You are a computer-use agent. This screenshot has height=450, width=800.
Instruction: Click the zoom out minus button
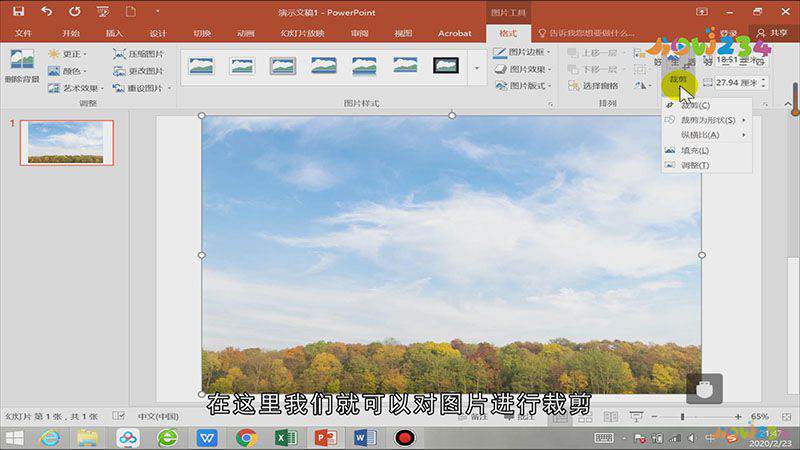(x=655, y=417)
